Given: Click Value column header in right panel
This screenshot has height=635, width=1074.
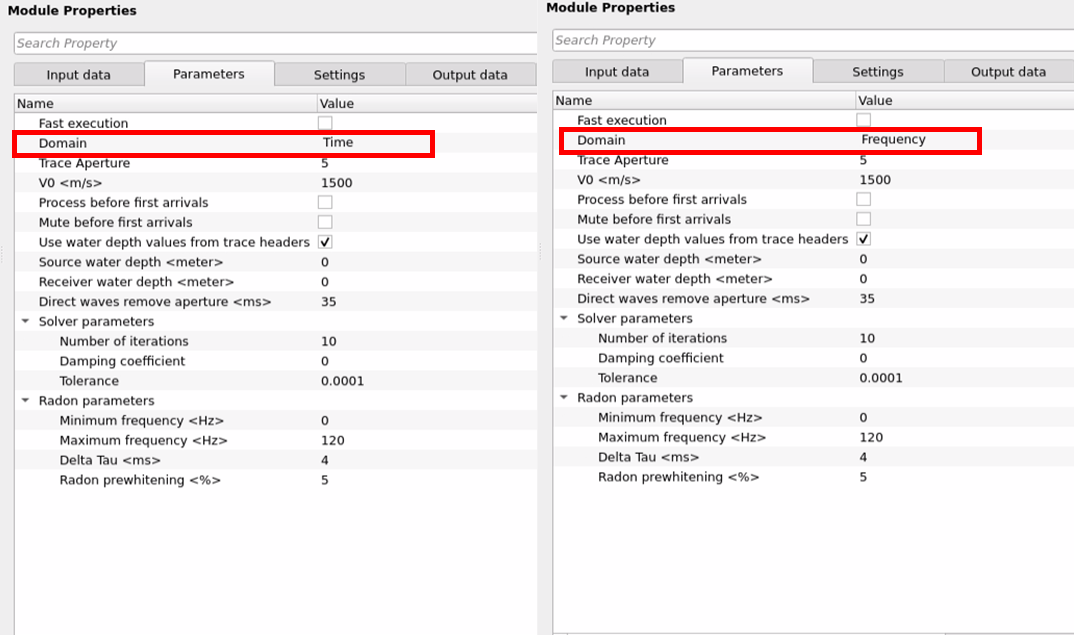Looking at the screenshot, I should coord(960,100).
